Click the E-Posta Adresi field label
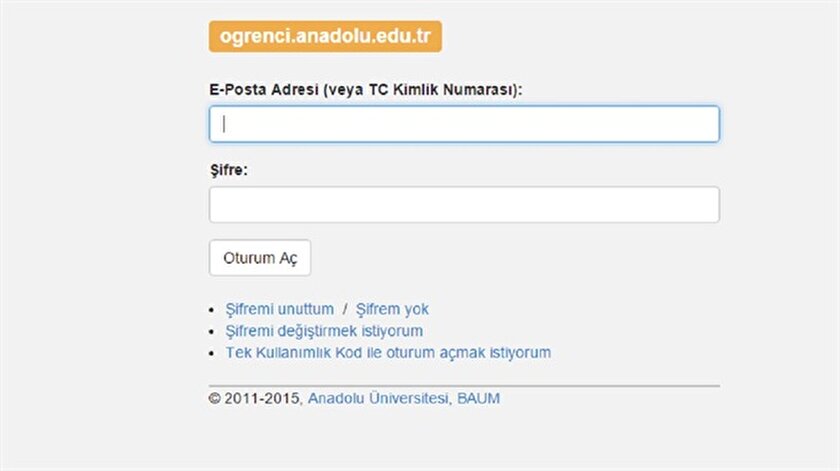Viewport: 840px width, 471px height. tap(260, 90)
